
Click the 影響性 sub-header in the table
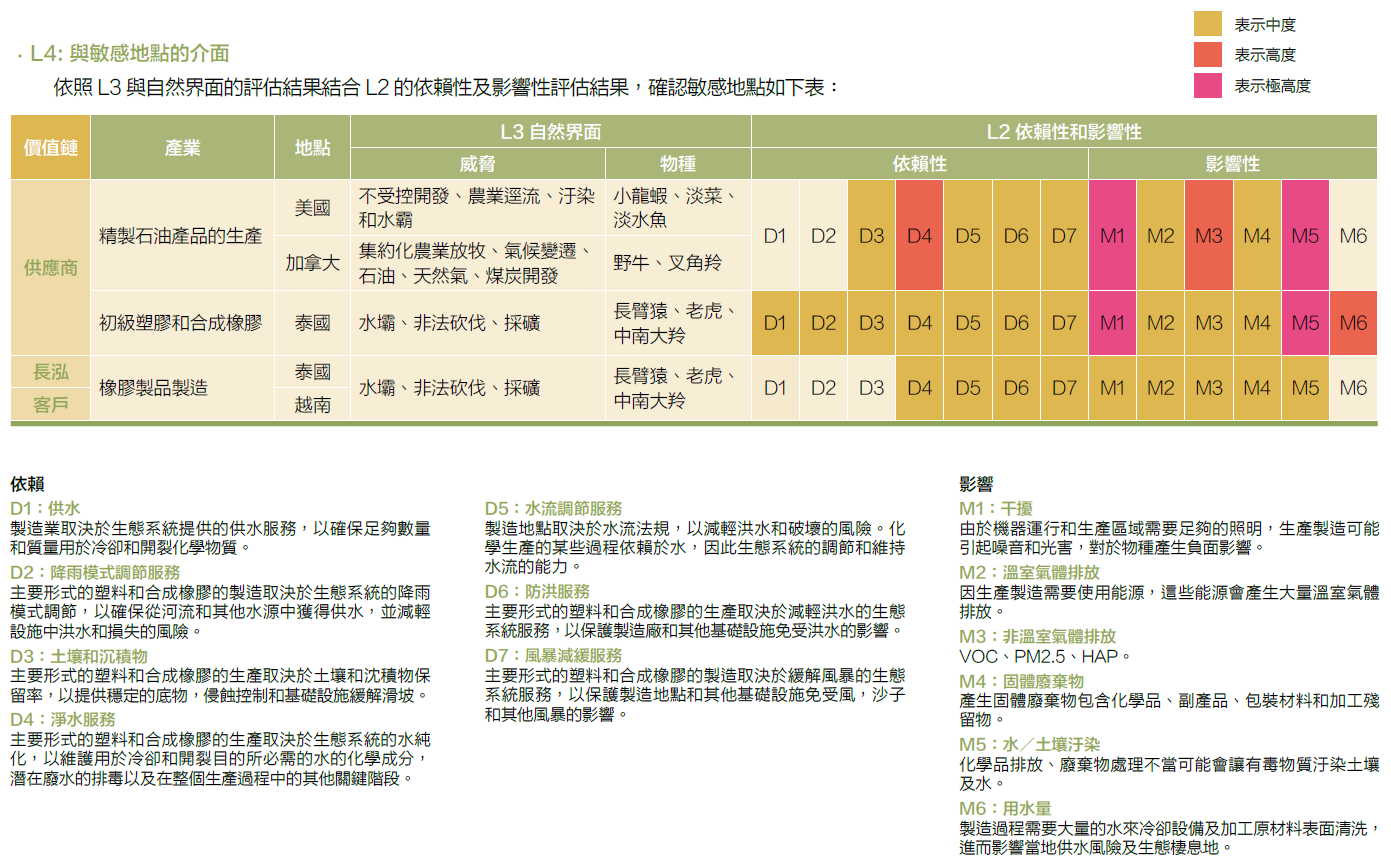[x=1233, y=164]
